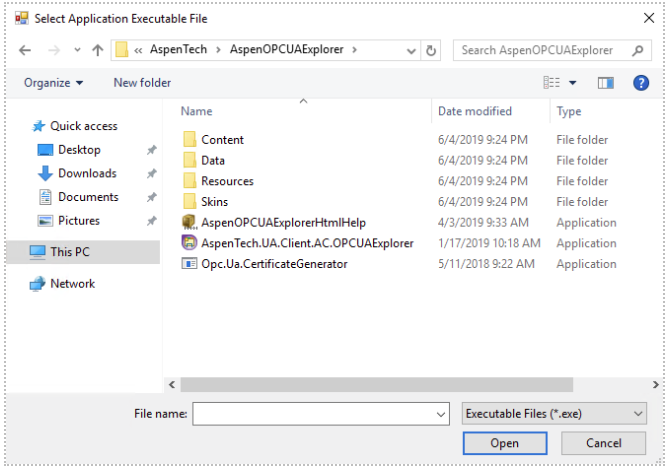
Task: Click the Skins folder name
Action: (214, 202)
